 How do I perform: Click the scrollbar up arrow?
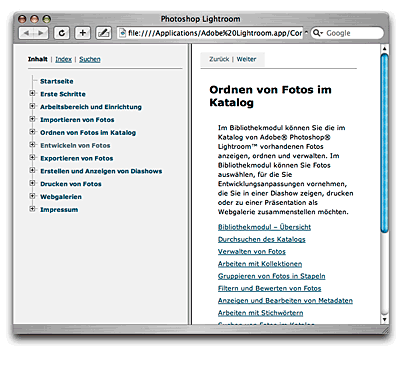(x=384, y=49)
